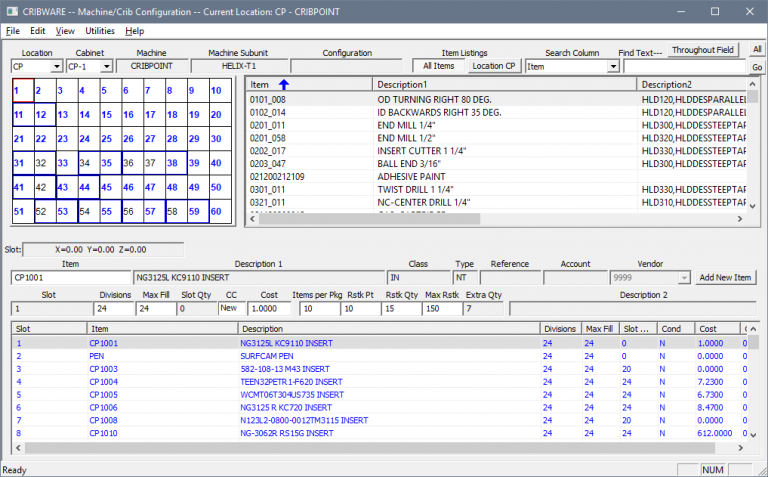Toggle the Throughout Field search option
Screen dimensions: 768x477
[x=702, y=50]
